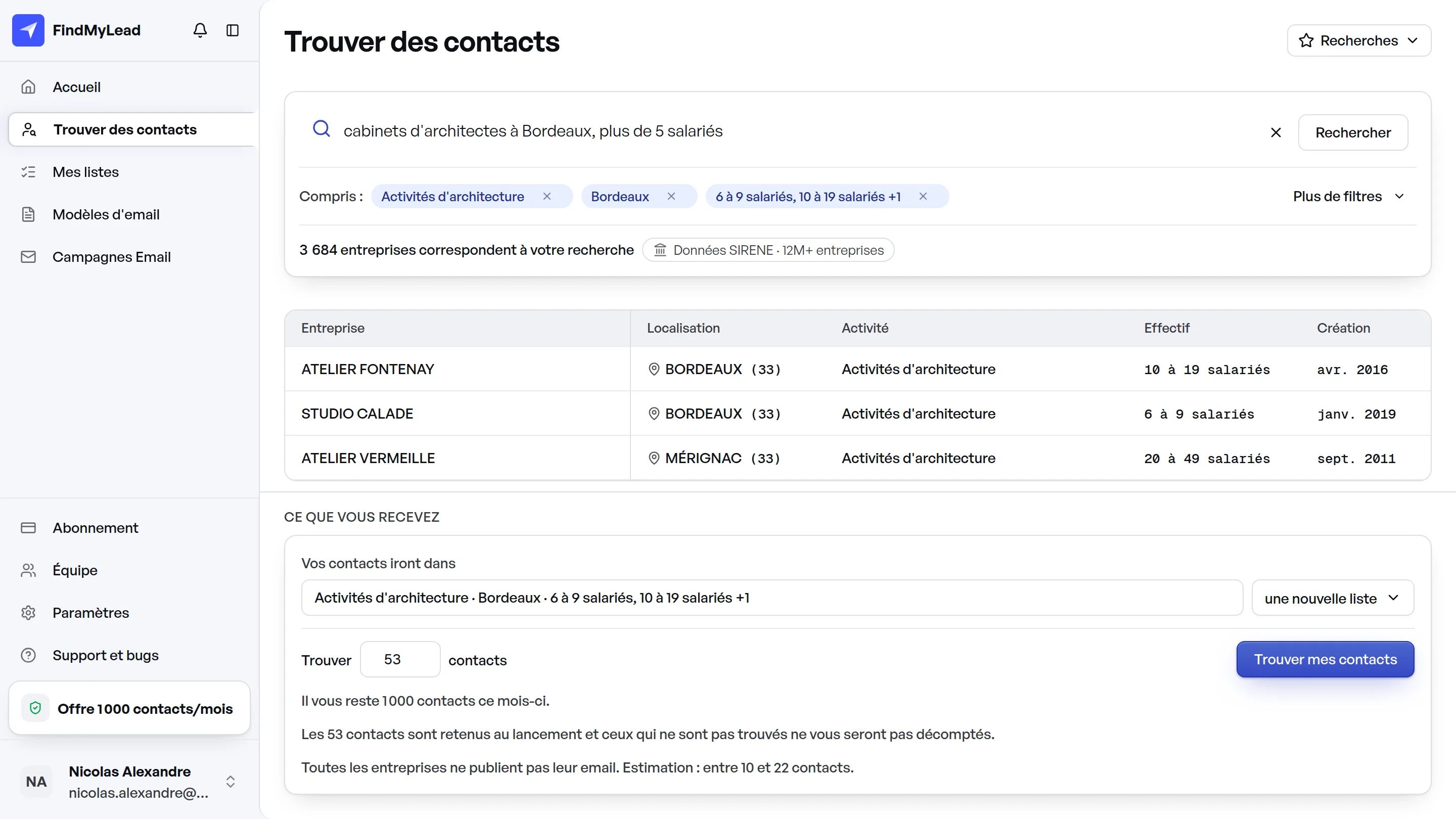Image resolution: width=1456 pixels, height=819 pixels.
Task: Open the Recherches saved searches dropdown
Action: pos(1359,40)
